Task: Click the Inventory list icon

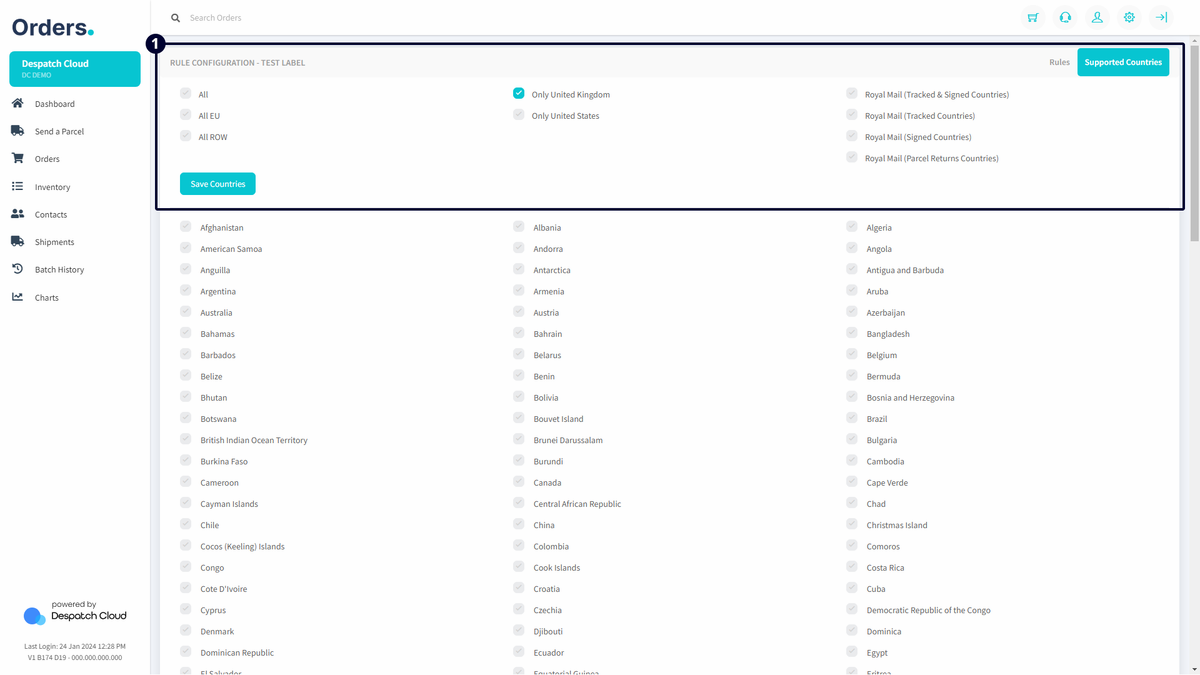Action: tap(17, 187)
